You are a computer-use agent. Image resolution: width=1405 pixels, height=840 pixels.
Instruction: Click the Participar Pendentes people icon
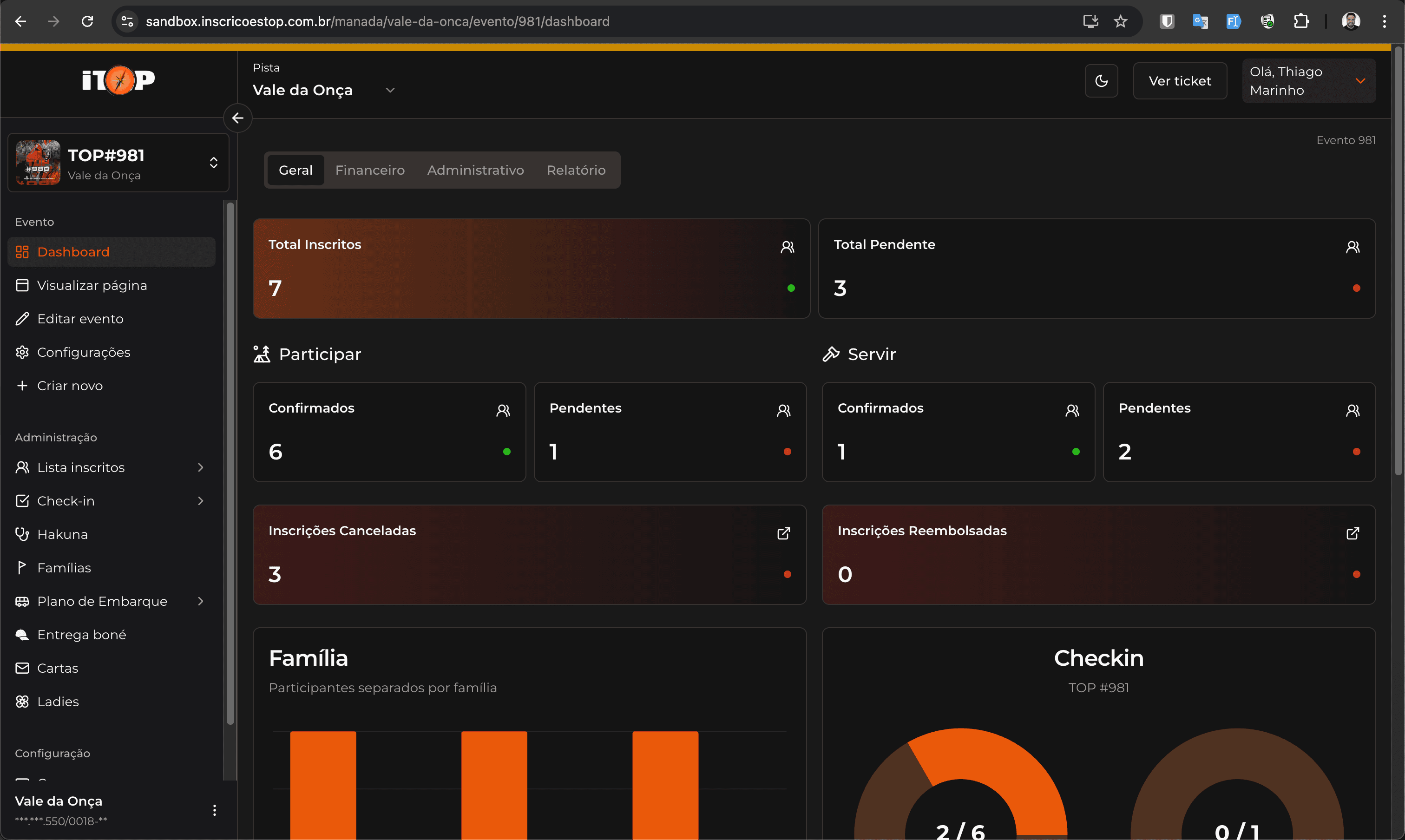(x=783, y=410)
